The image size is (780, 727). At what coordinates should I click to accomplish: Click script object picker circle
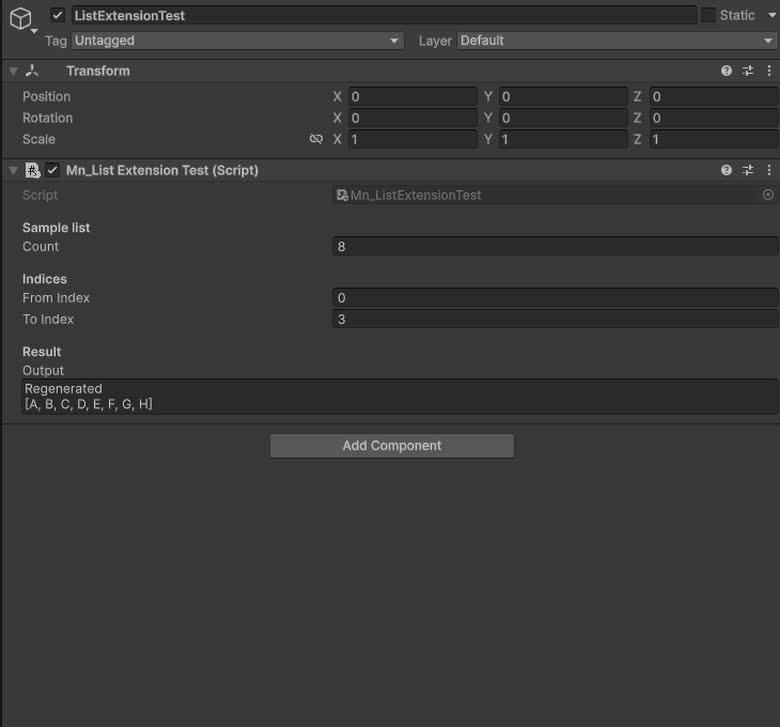click(768, 195)
